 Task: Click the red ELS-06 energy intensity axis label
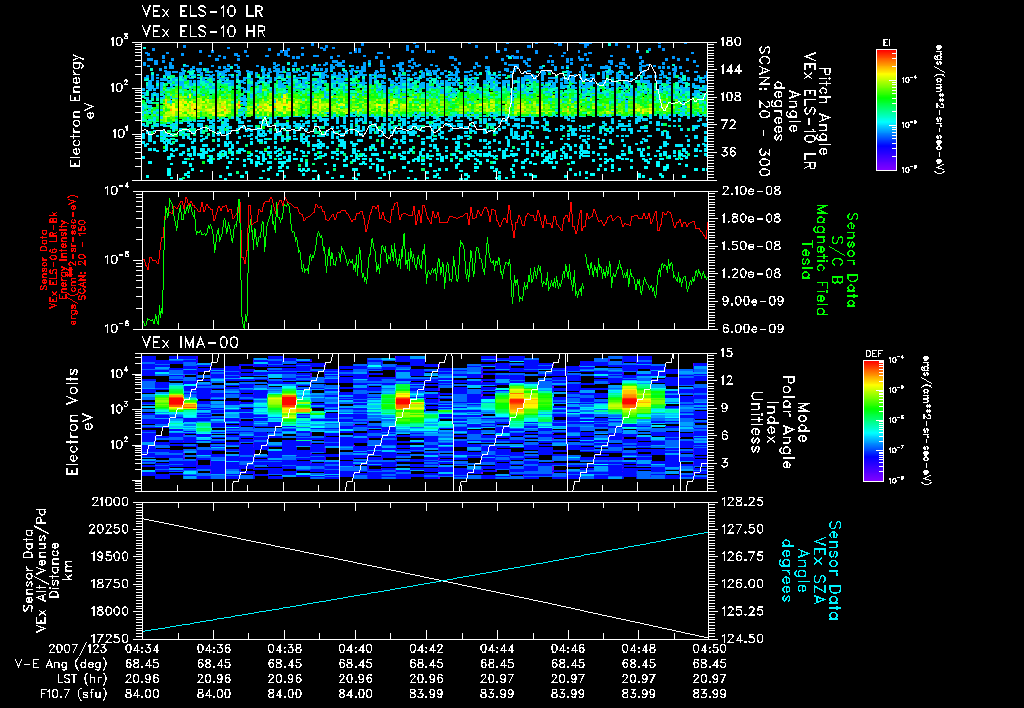[63, 260]
